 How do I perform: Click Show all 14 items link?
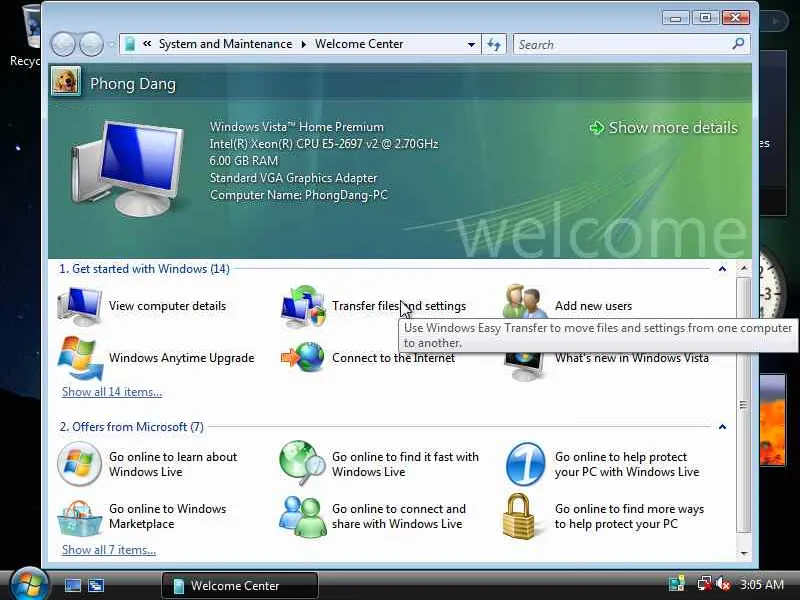click(112, 392)
